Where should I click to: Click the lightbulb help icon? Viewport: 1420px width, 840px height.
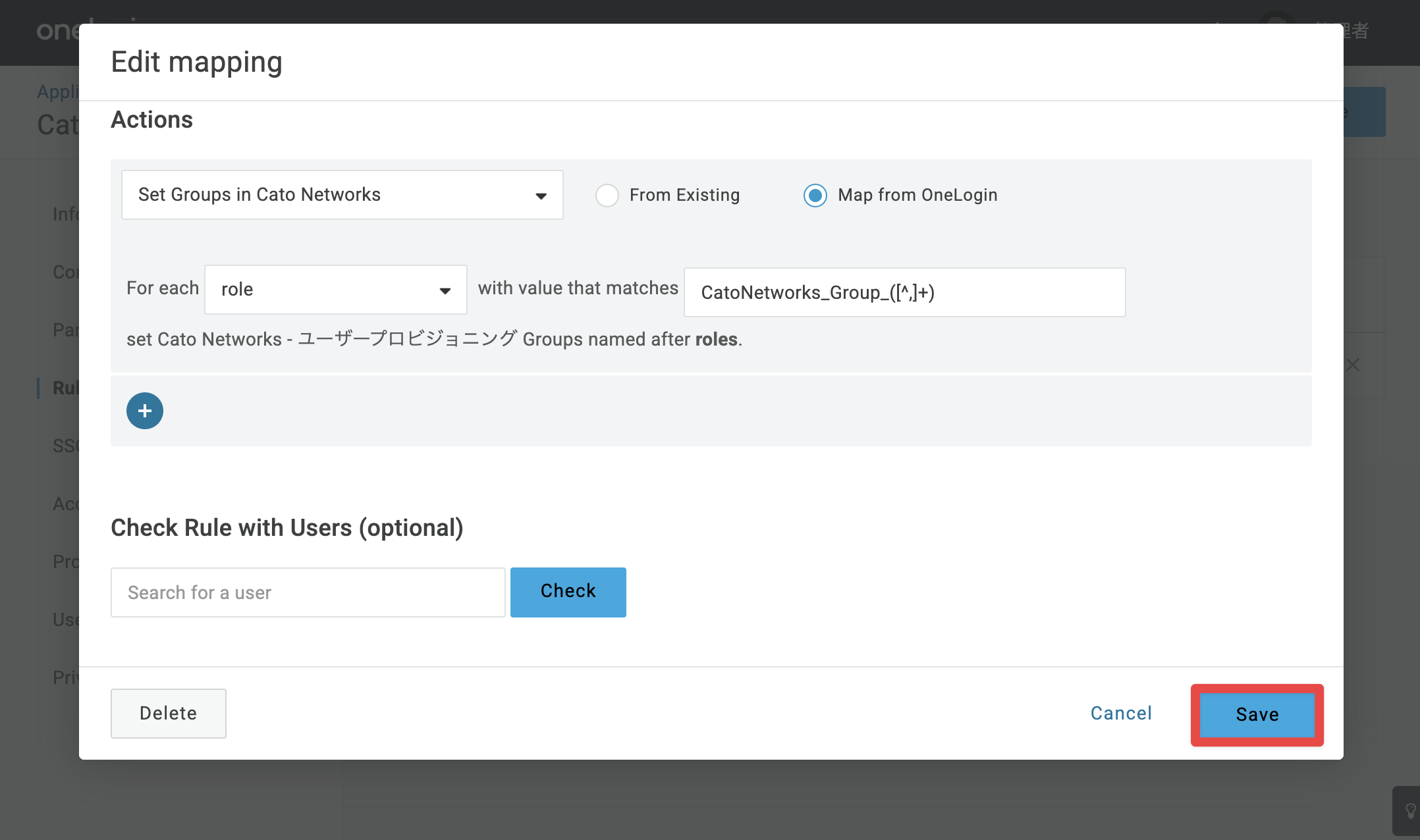[x=1410, y=810]
